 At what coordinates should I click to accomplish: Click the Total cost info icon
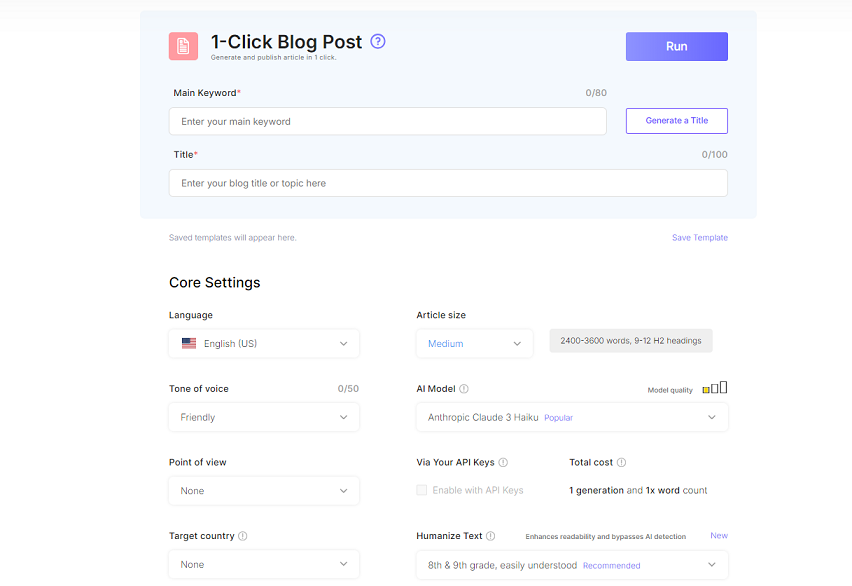click(621, 463)
